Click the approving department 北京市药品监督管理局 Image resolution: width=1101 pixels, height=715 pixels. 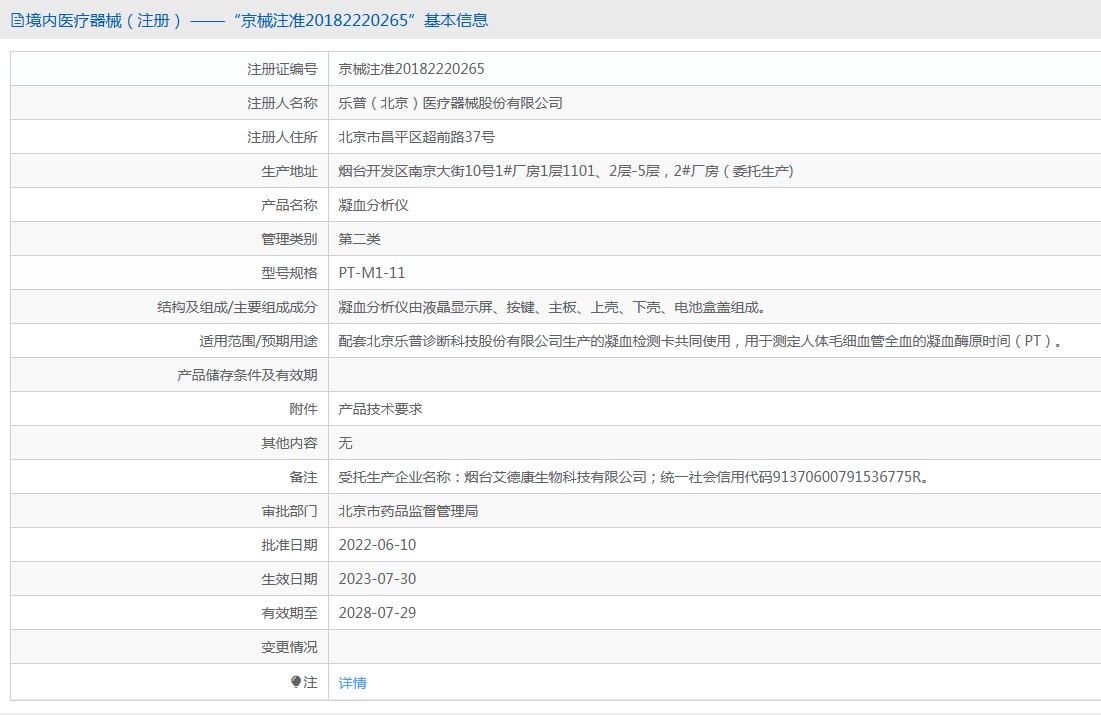[409, 511]
